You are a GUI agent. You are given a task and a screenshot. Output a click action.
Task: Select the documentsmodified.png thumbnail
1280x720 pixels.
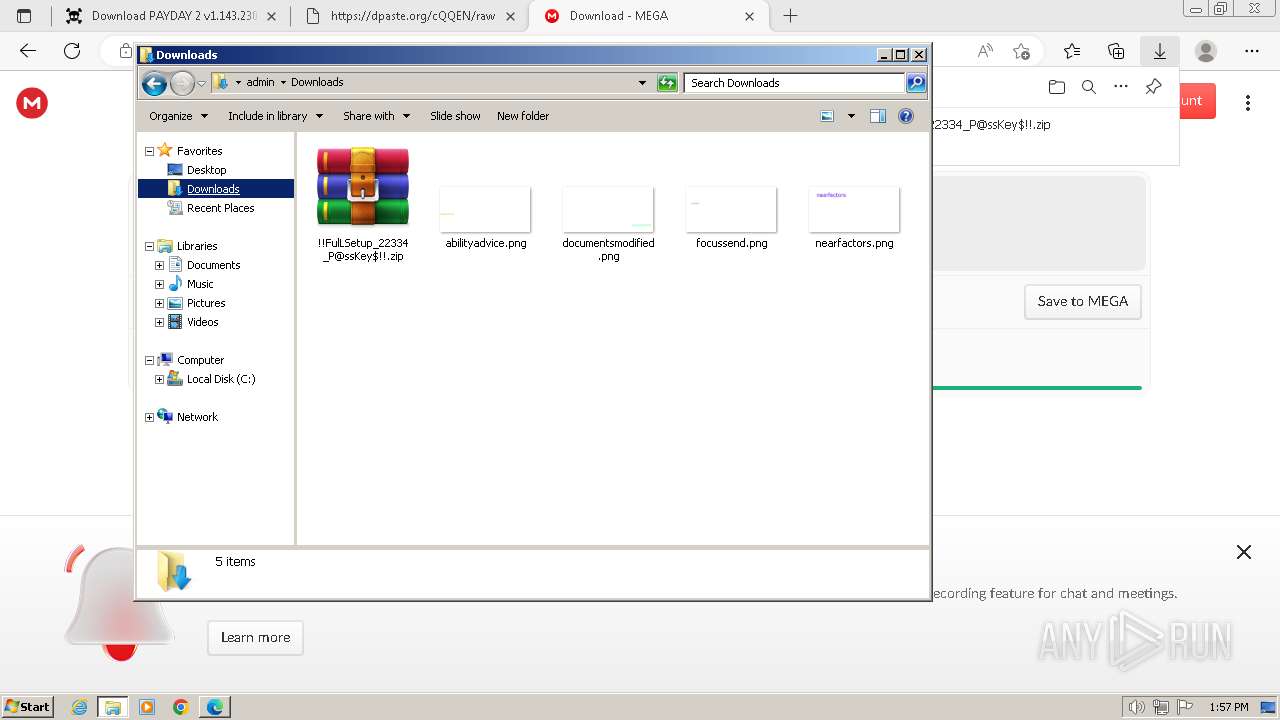(x=608, y=223)
